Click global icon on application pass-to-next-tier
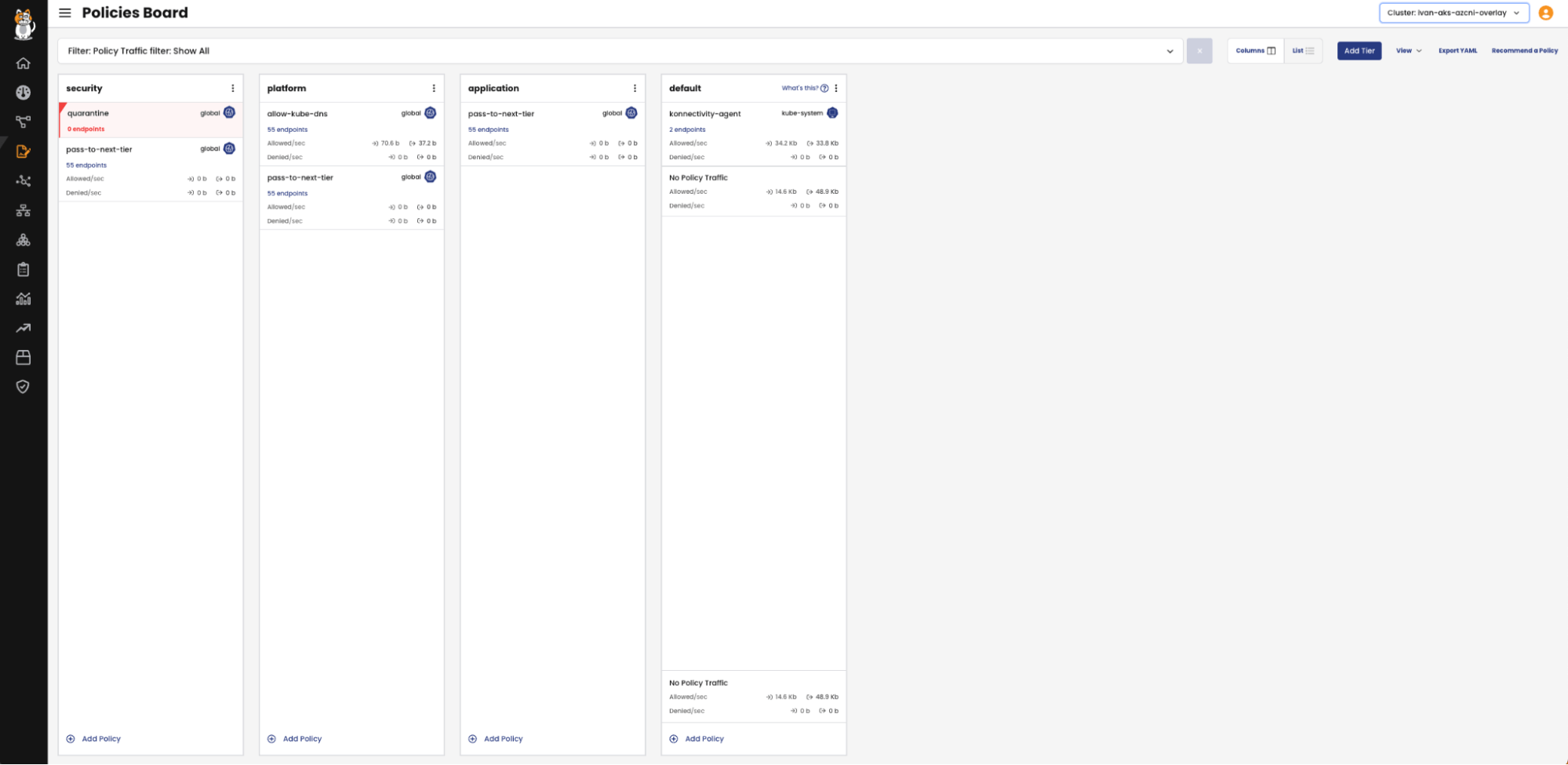This screenshot has height=765, width=1568. 631,113
